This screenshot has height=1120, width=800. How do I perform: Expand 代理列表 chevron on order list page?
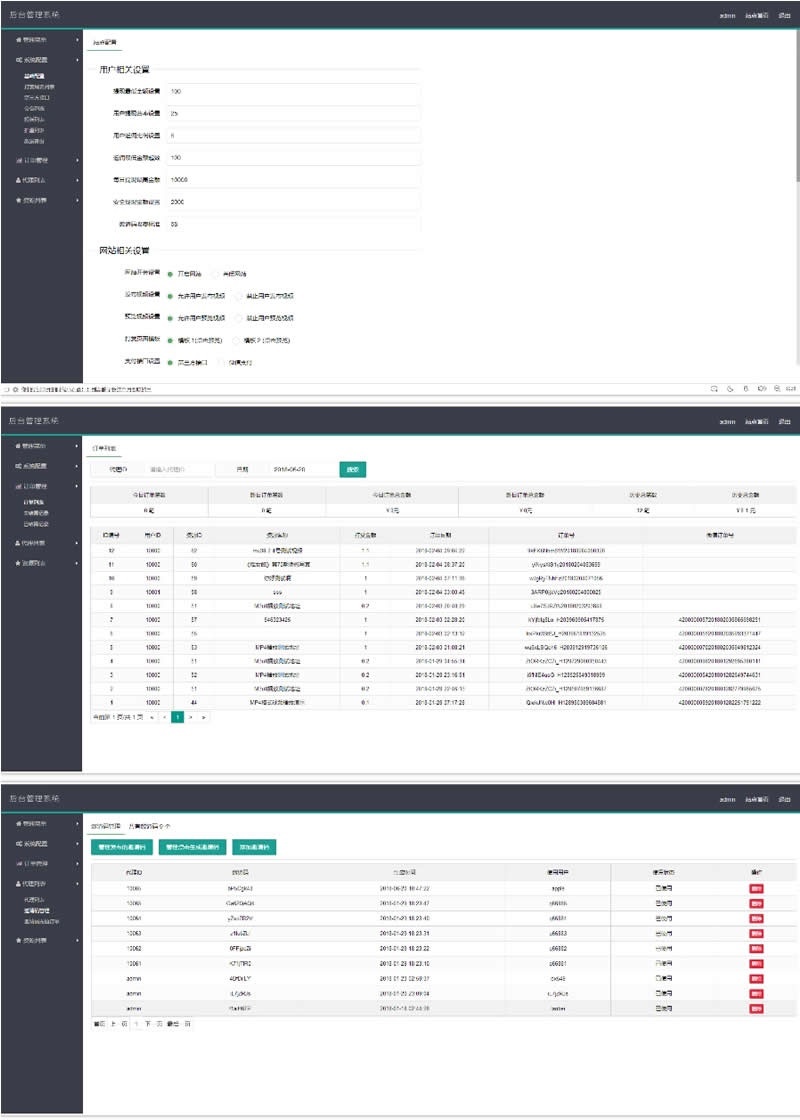[77, 543]
